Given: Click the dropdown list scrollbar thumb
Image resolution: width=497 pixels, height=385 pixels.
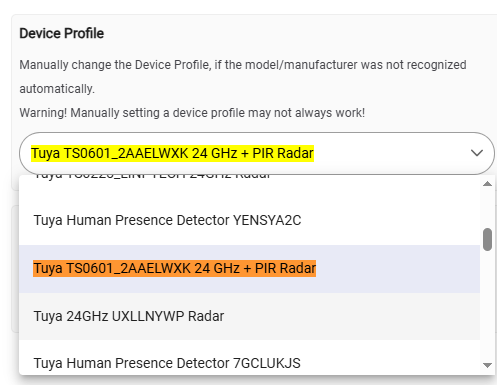Looking at the screenshot, I should pyautogui.click(x=487, y=239).
